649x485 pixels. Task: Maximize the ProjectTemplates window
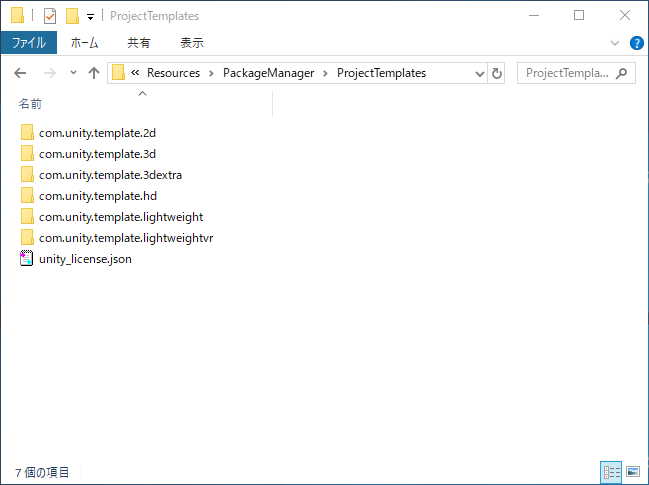tap(579, 16)
